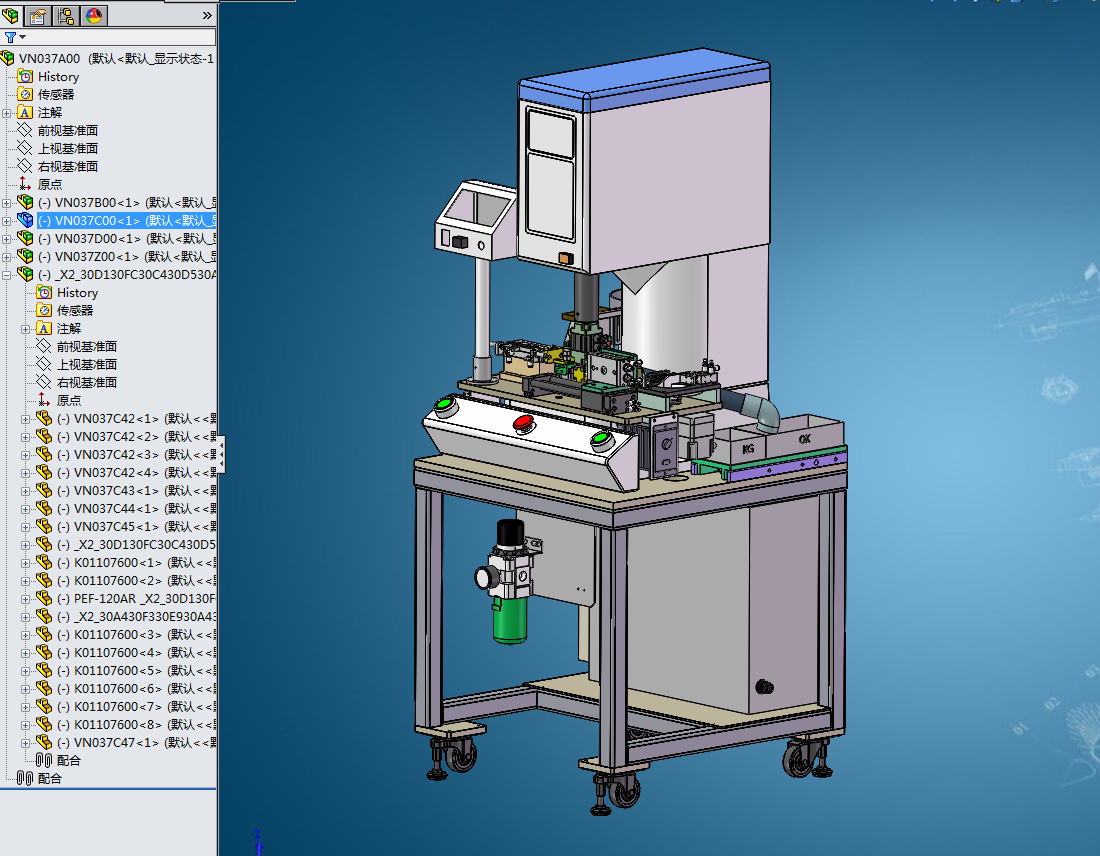Select the 注解 annotations folder icon
The height and width of the screenshot is (856, 1100).
click(x=25, y=112)
